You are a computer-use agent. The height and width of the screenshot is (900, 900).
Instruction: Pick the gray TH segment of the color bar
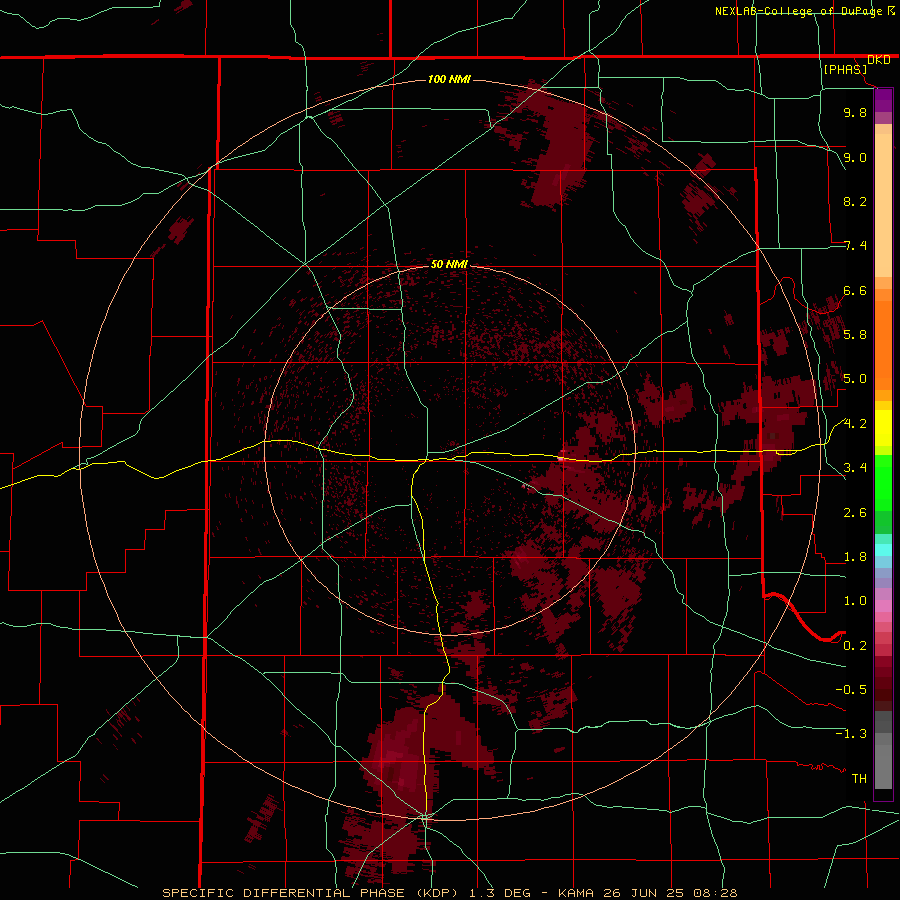pos(883,769)
